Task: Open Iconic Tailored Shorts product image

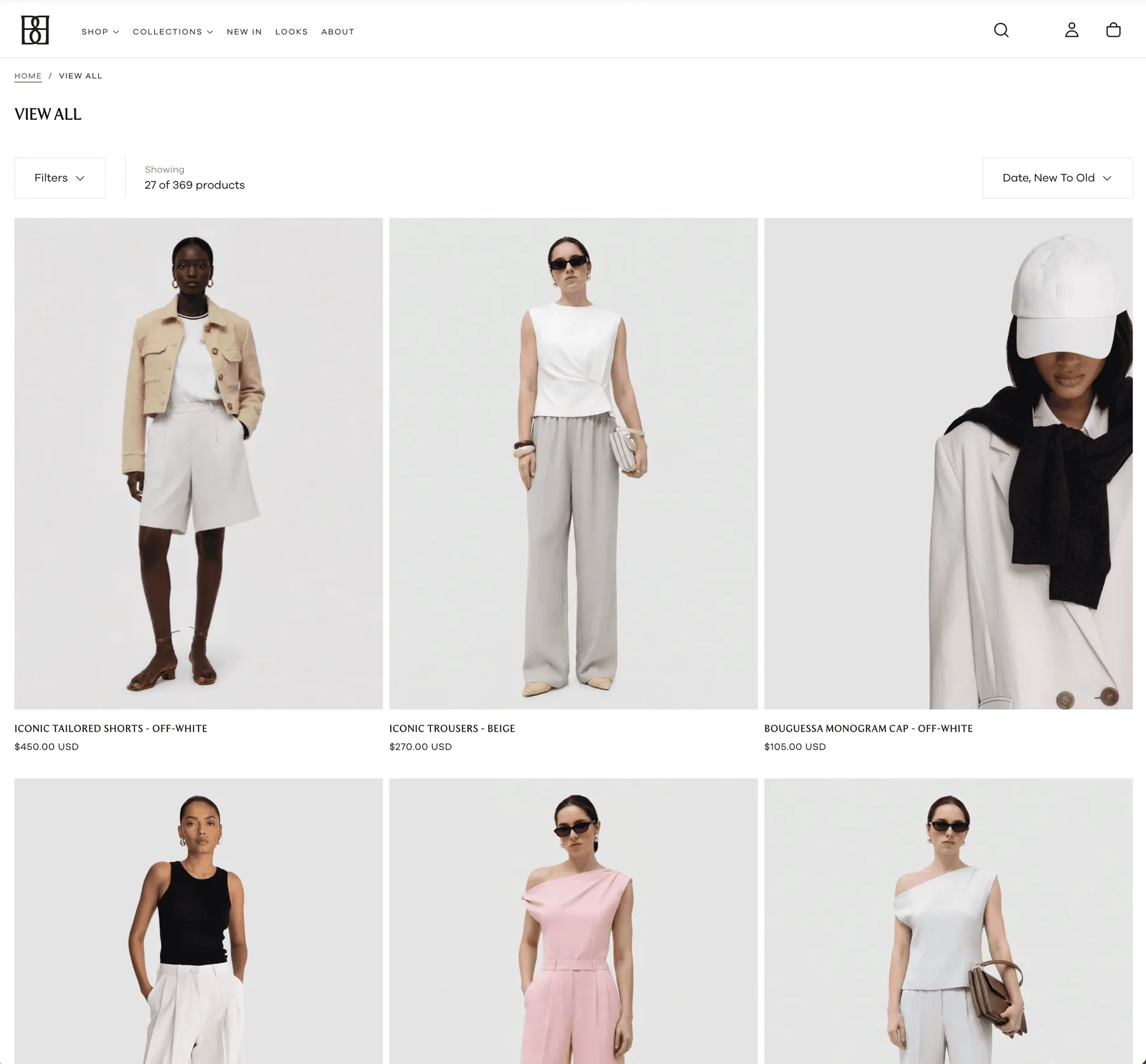Action: click(x=199, y=464)
